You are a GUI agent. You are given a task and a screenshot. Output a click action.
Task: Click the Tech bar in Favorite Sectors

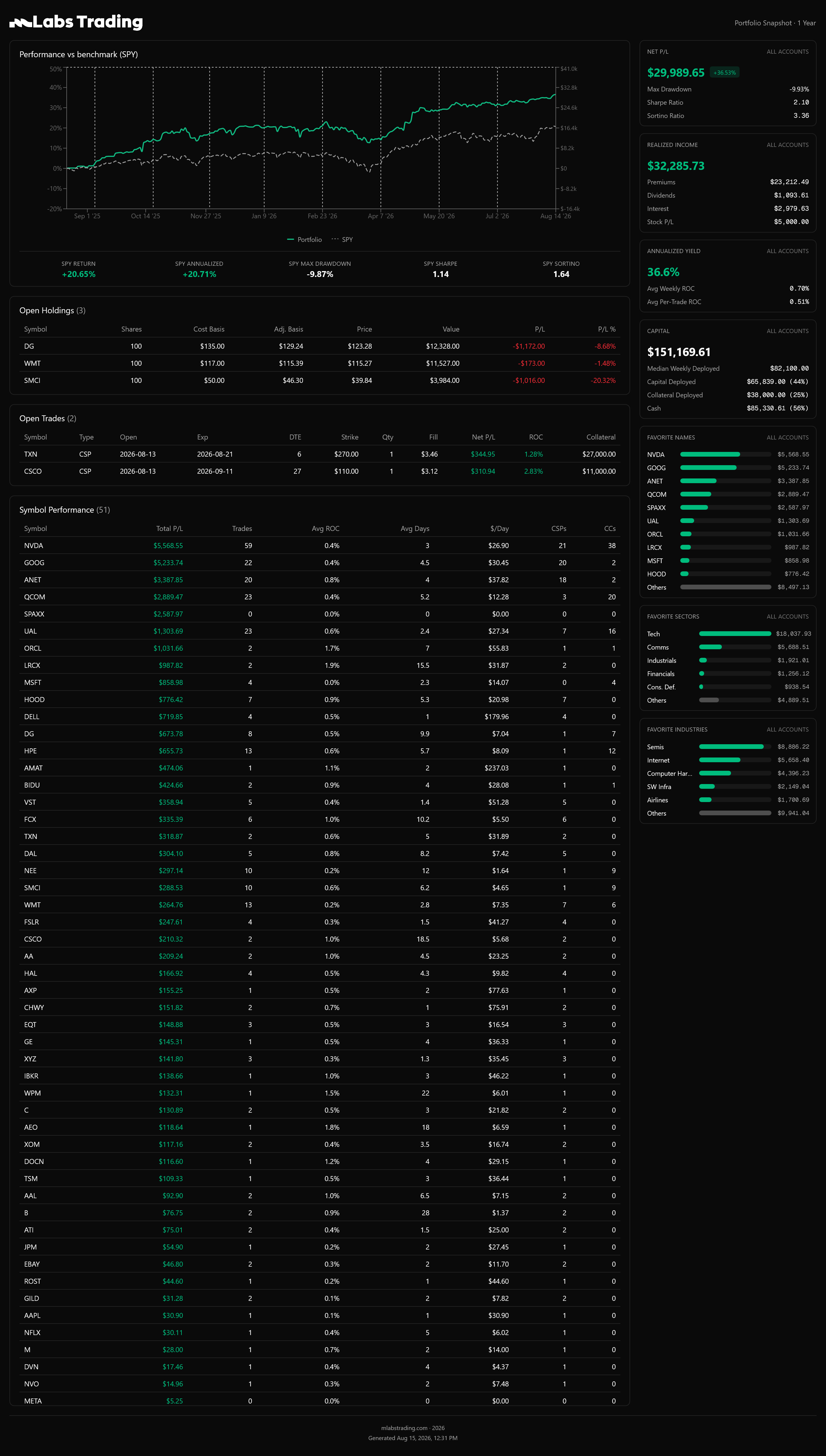(735, 634)
